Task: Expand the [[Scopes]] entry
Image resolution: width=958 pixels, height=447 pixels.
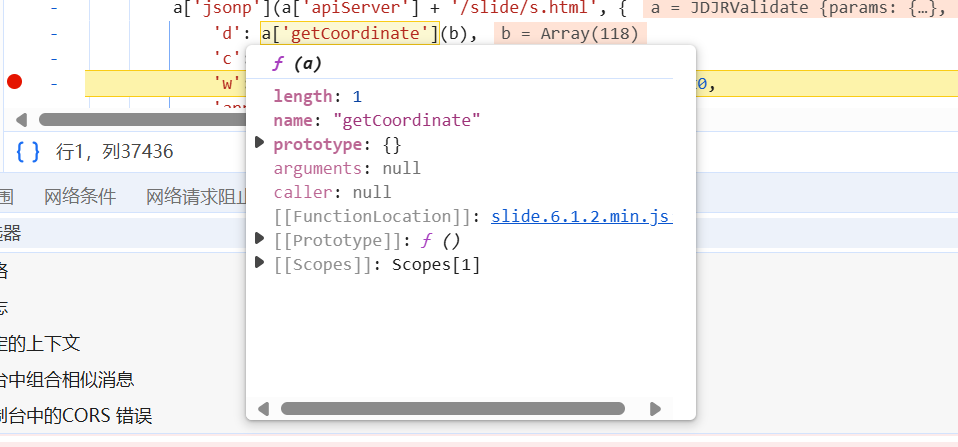Action: pos(261,264)
